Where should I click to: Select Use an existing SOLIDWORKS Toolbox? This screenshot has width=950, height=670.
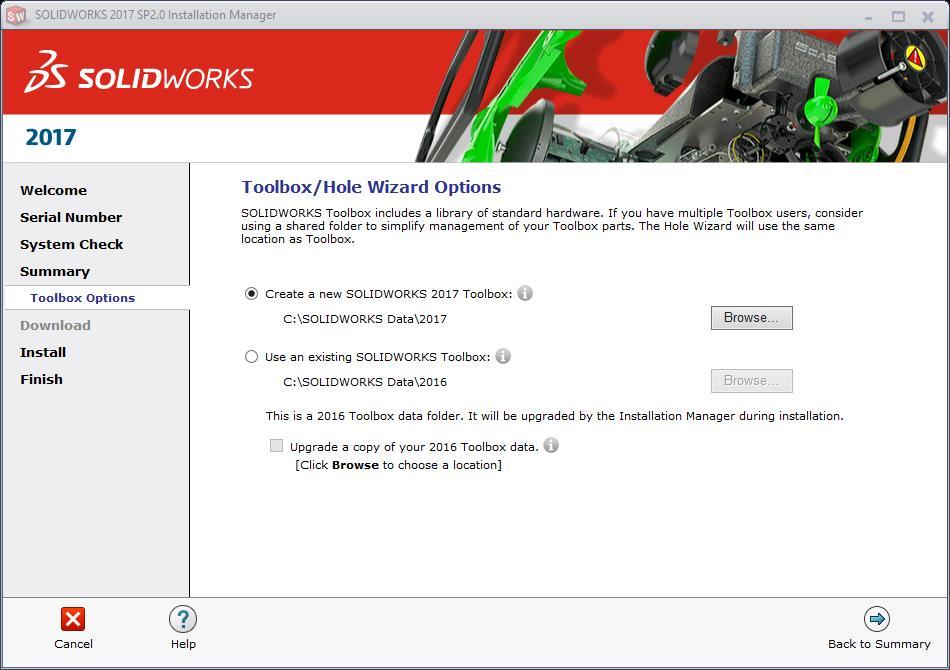[x=251, y=357]
